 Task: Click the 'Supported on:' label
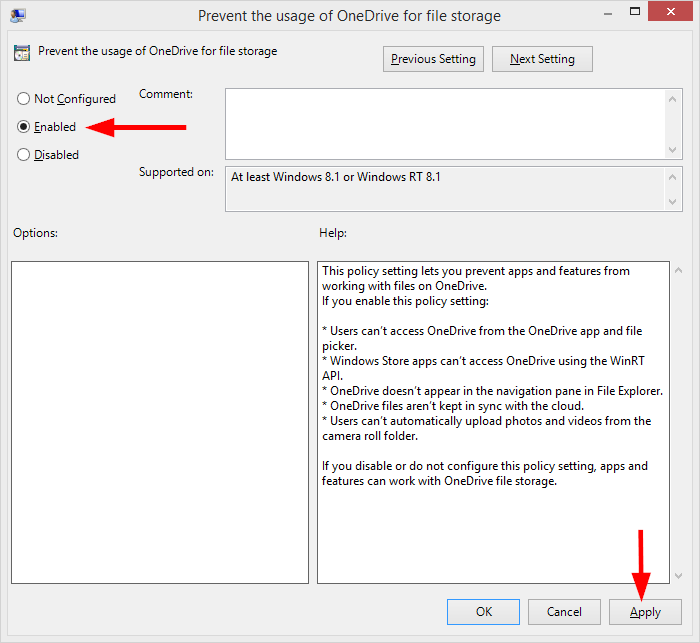coord(176,172)
